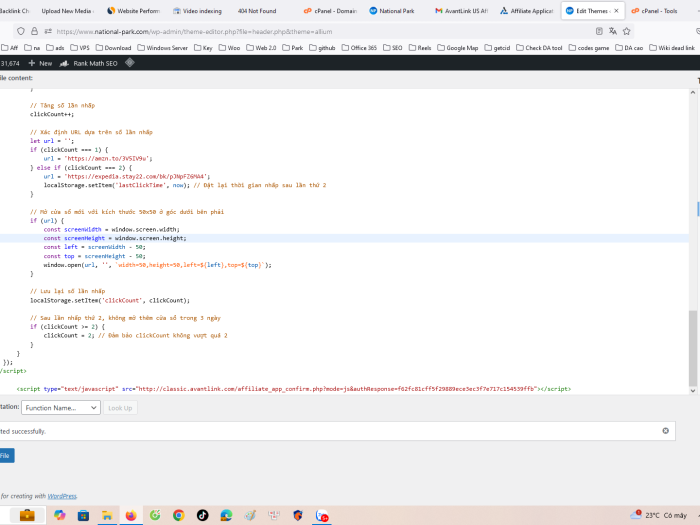
Task: Bookmark this page with star icon
Action: pos(627,31)
